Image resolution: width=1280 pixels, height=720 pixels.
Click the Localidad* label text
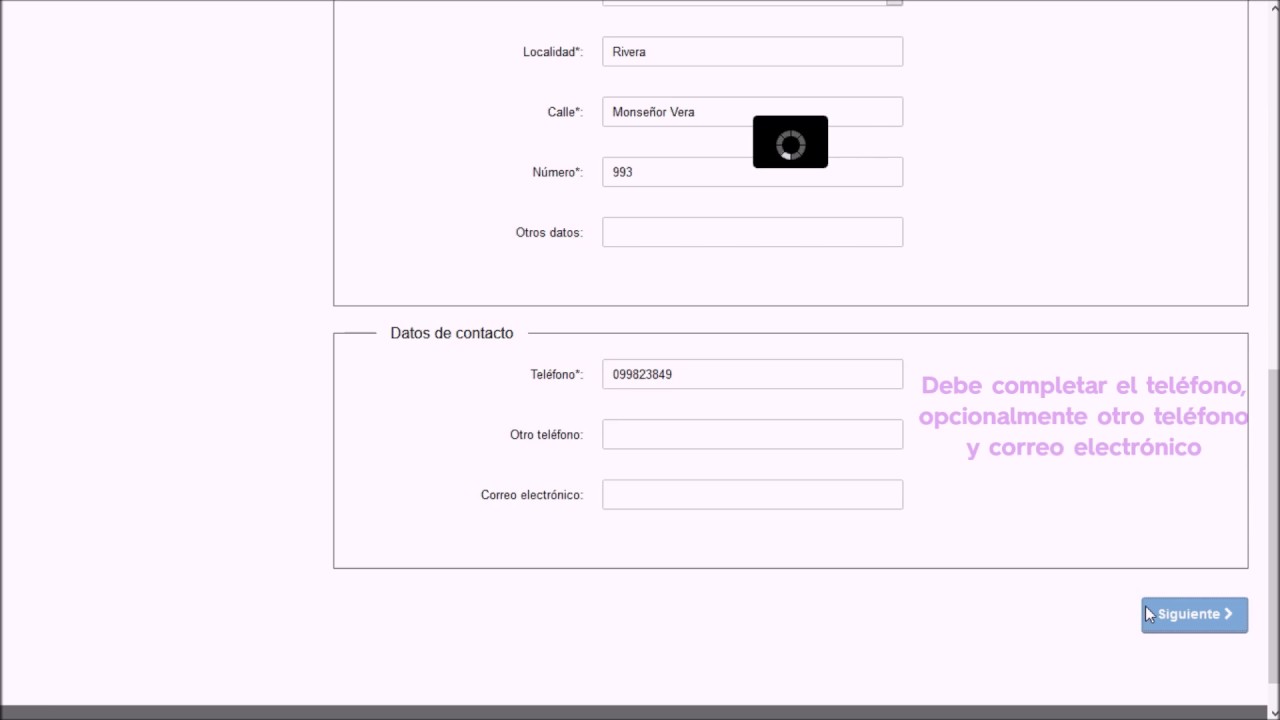[x=552, y=52]
